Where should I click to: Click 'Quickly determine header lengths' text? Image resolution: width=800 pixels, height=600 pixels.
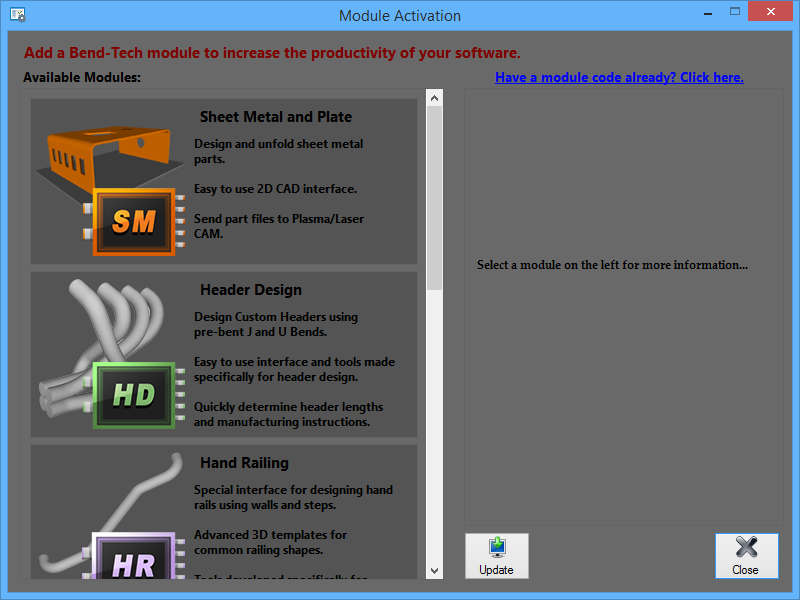(288, 414)
